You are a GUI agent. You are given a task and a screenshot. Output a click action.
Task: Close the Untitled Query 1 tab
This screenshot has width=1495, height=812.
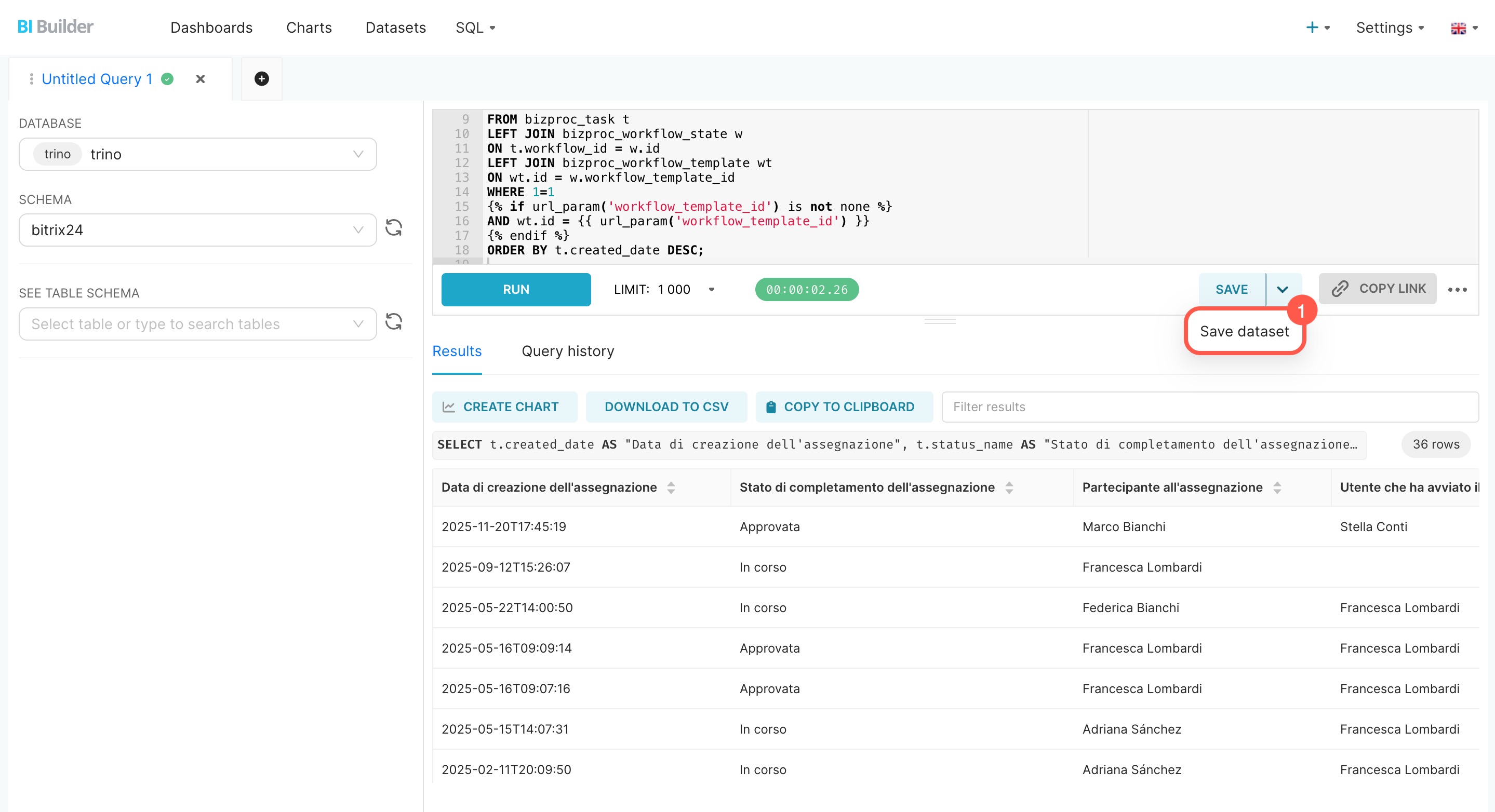click(200, 79)
